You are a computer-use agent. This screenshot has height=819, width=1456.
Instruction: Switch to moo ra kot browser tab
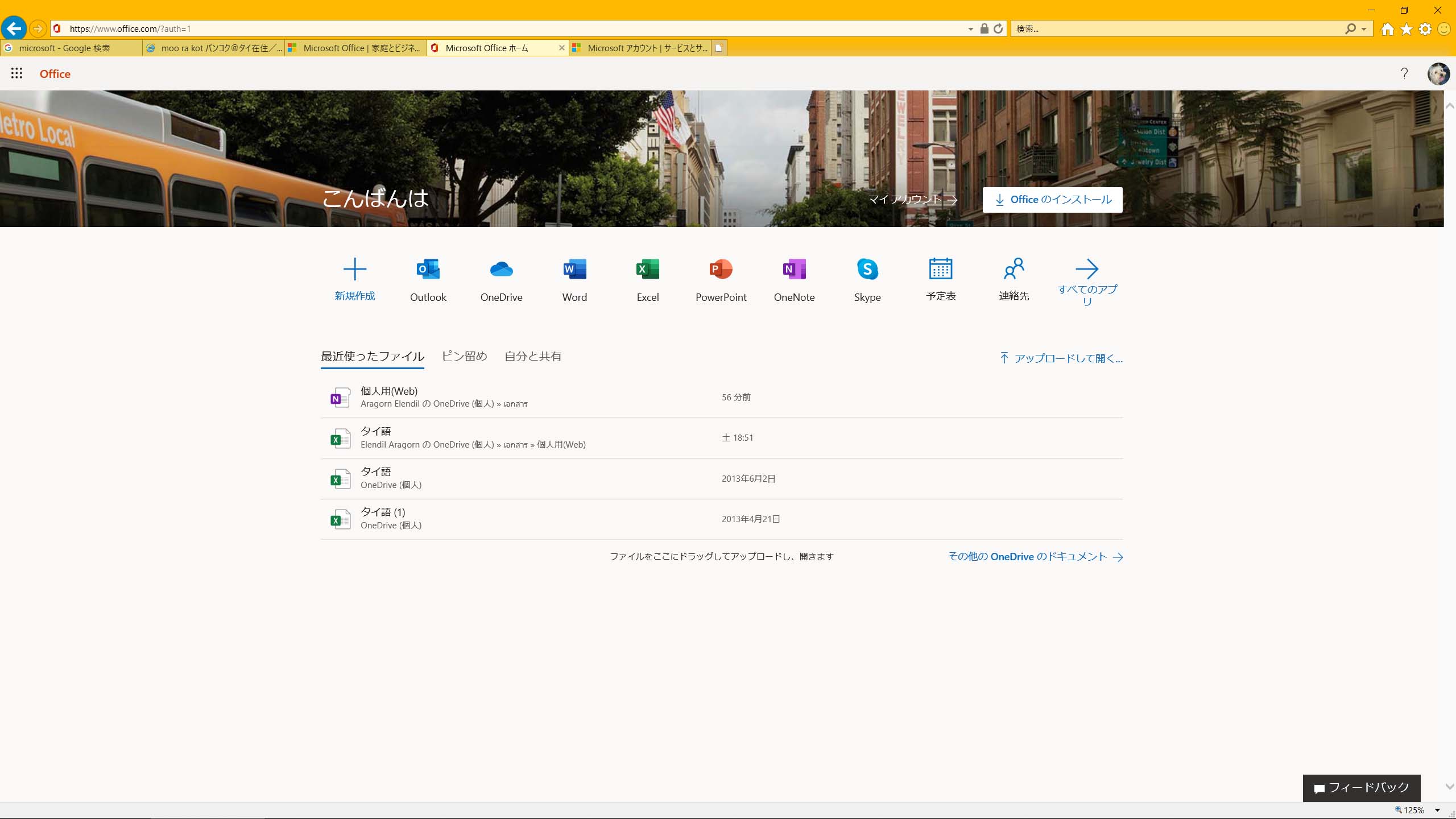click(x=213, y=48)
